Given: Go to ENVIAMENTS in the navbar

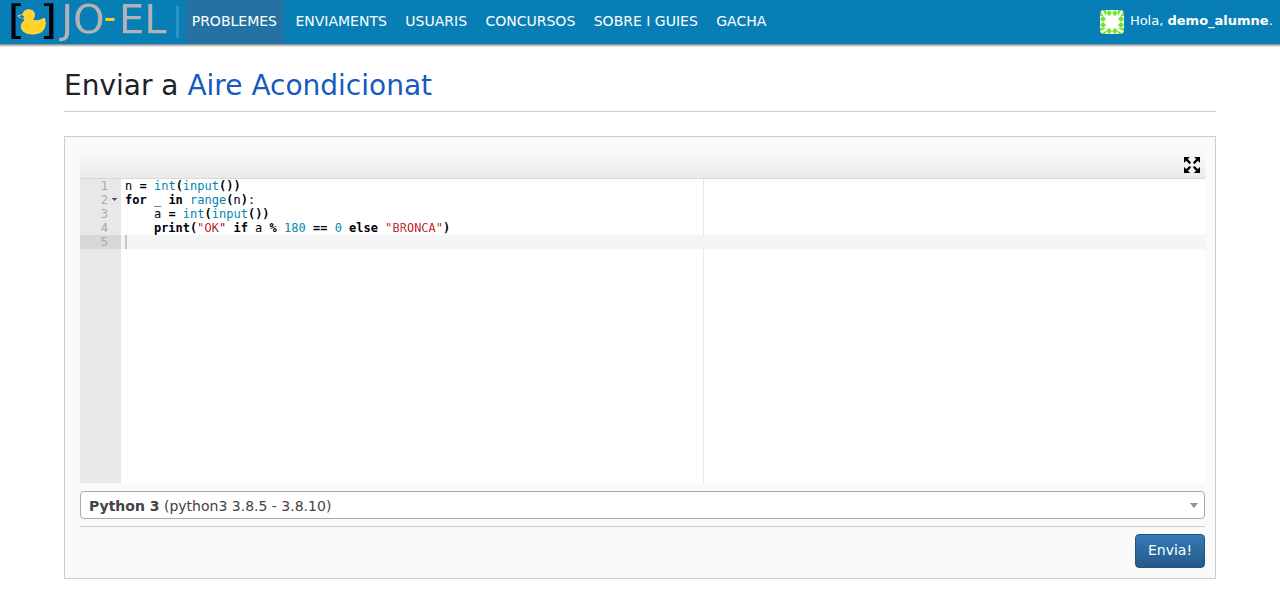Looking at the screenshot, I should tap(341, 22).
